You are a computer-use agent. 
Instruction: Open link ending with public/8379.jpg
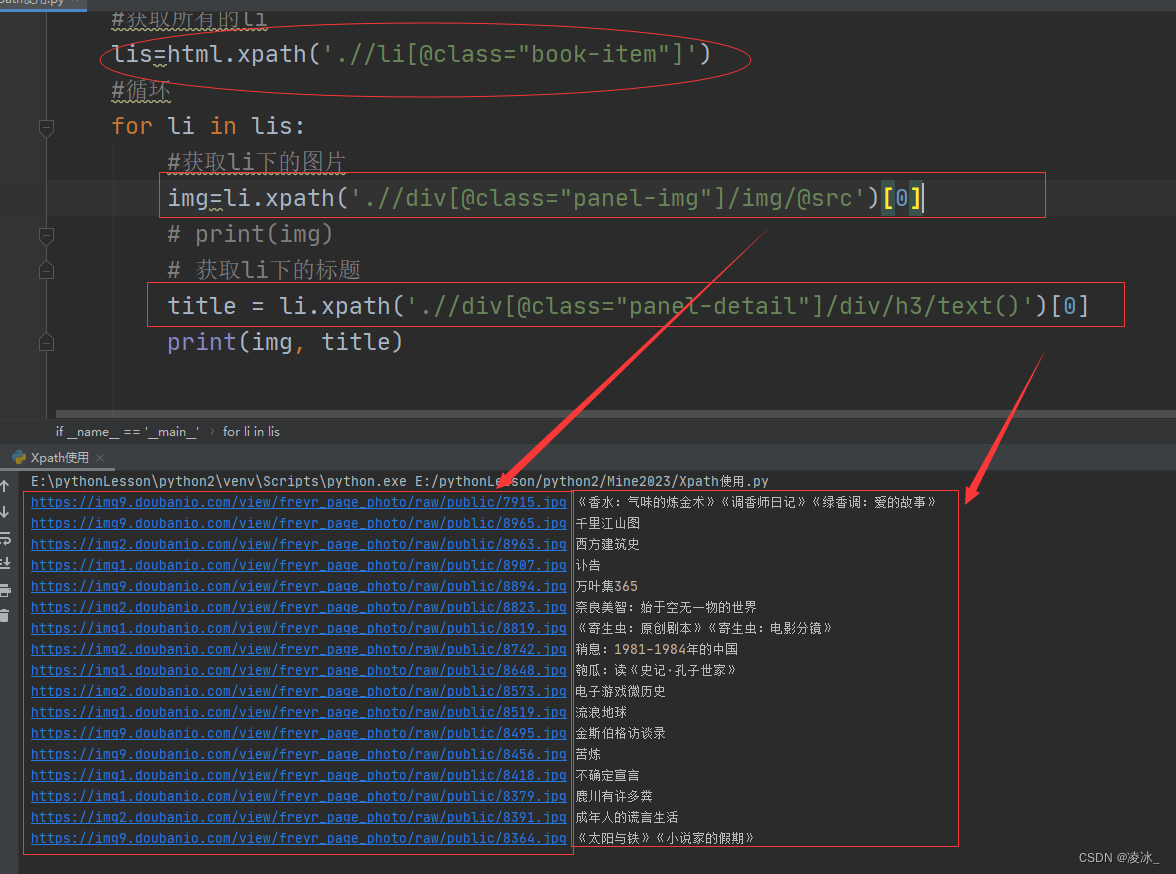(298, 796)
